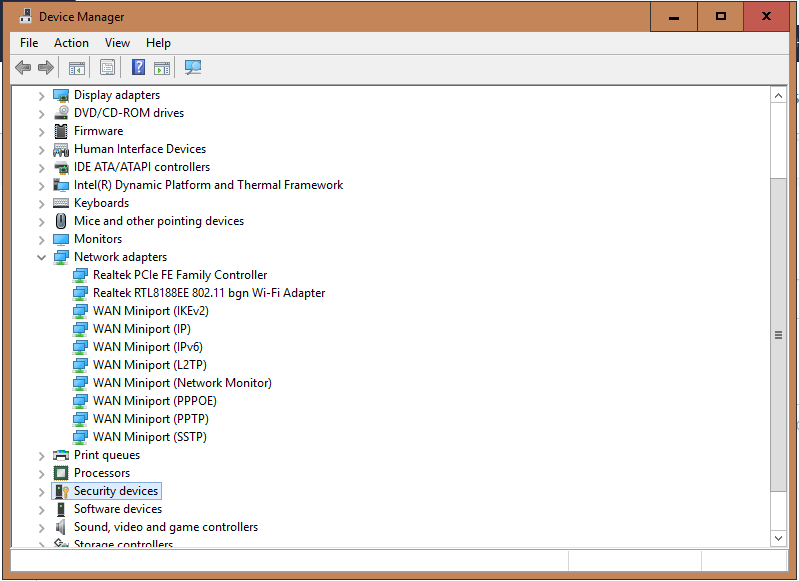Collapse the Network adapters node
The image size is (799, 581).
click(41, 257)
